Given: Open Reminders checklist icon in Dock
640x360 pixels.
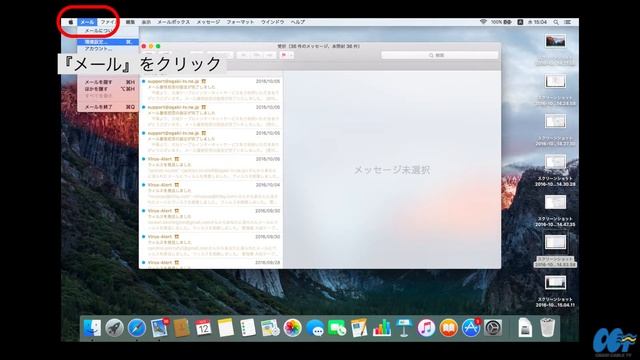Looking at the screenshot, I should pyautogui.click(x=247, y=328).
